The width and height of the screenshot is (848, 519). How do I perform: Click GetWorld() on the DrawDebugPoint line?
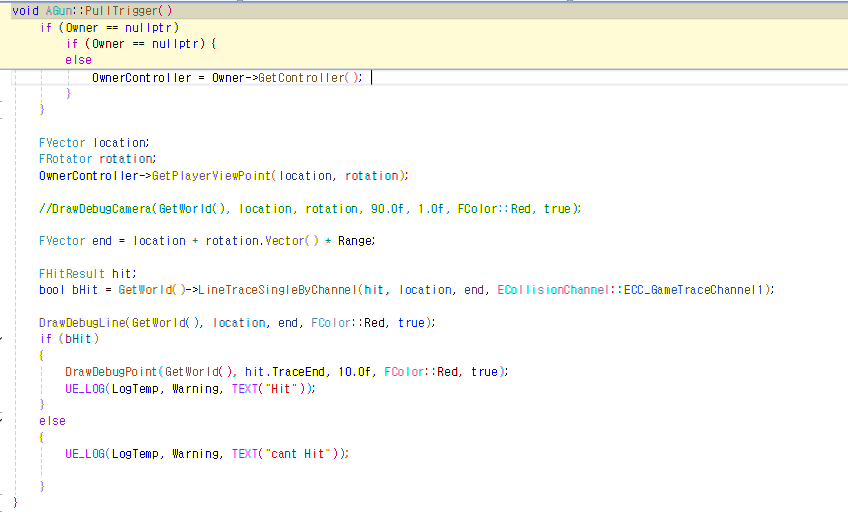[x=198, y=371]
